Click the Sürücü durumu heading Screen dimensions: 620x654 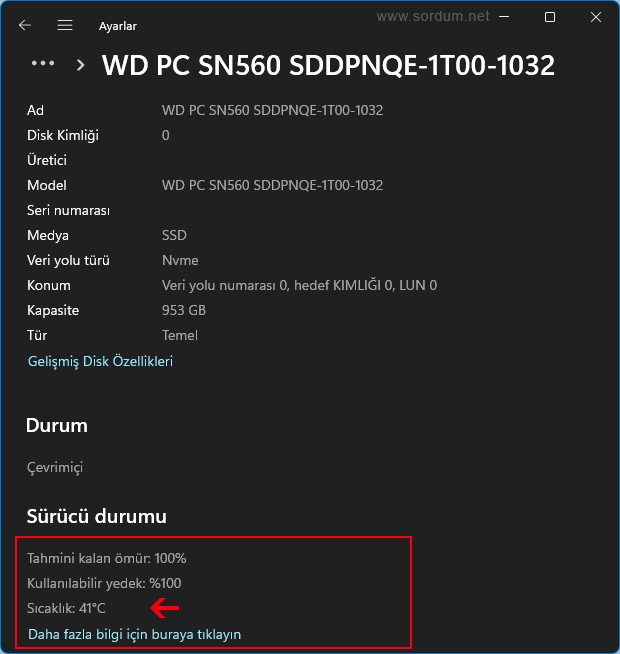97,516
